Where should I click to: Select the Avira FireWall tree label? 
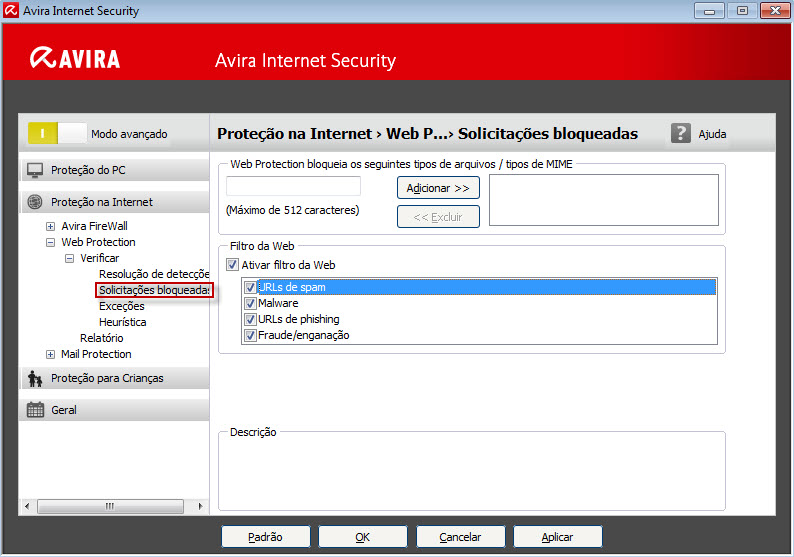tap(94, 226)
